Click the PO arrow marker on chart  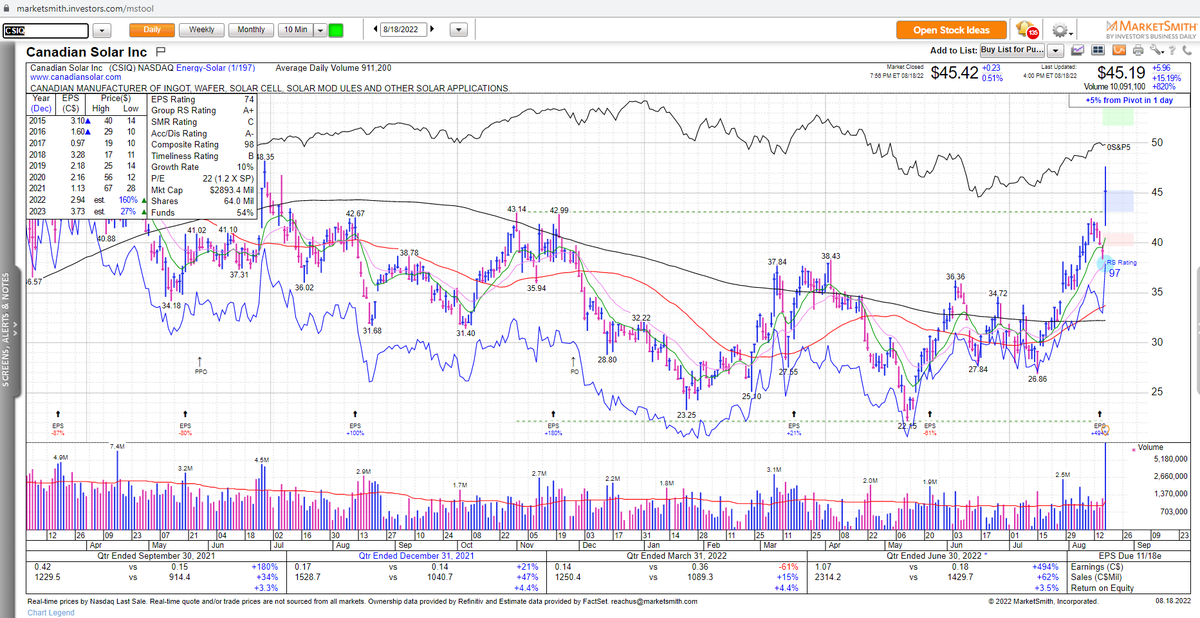pos(574,364)
